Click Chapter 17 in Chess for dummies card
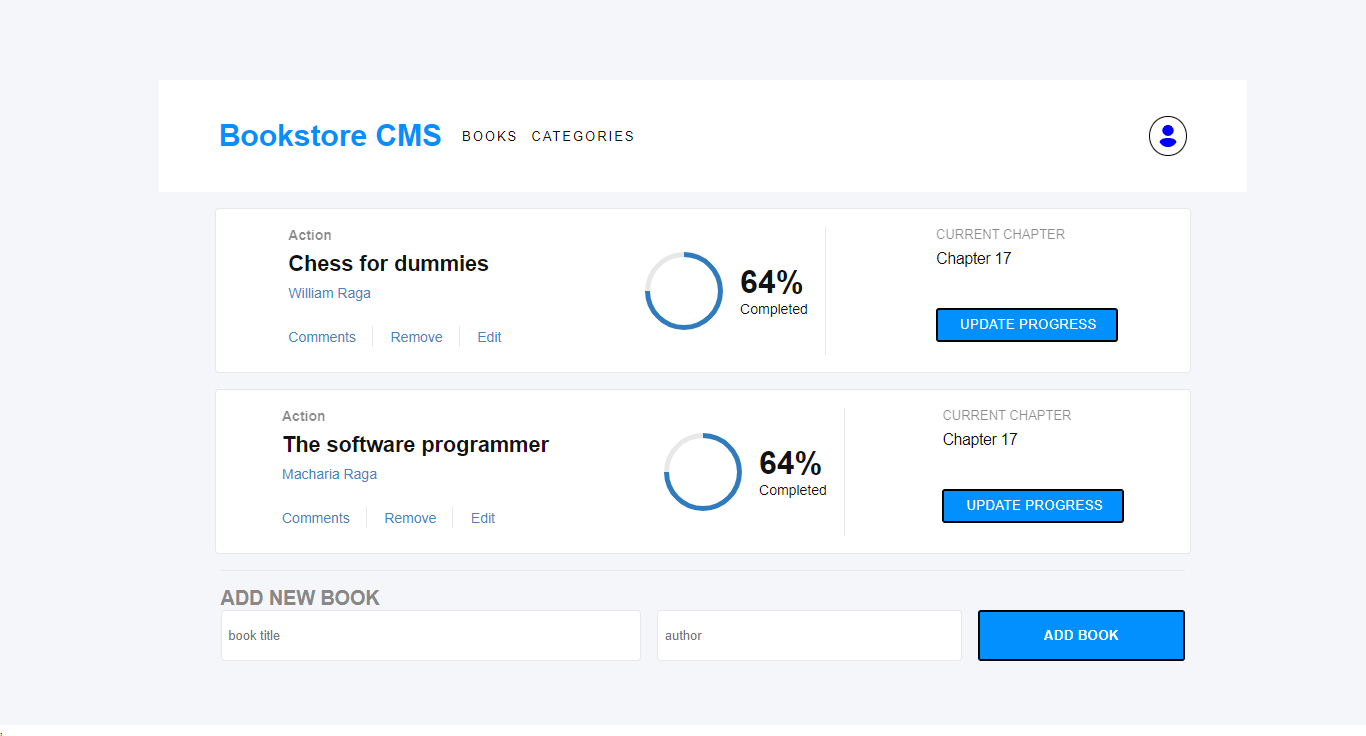Image resolution: width=1366 pixels, height=736 pixels. [x=973, y=258]
